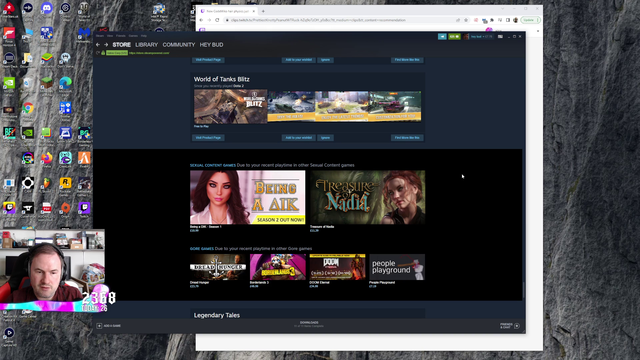Open the BlueStacks desktop shortcut
Screen dimensions: 640x360
47,58
